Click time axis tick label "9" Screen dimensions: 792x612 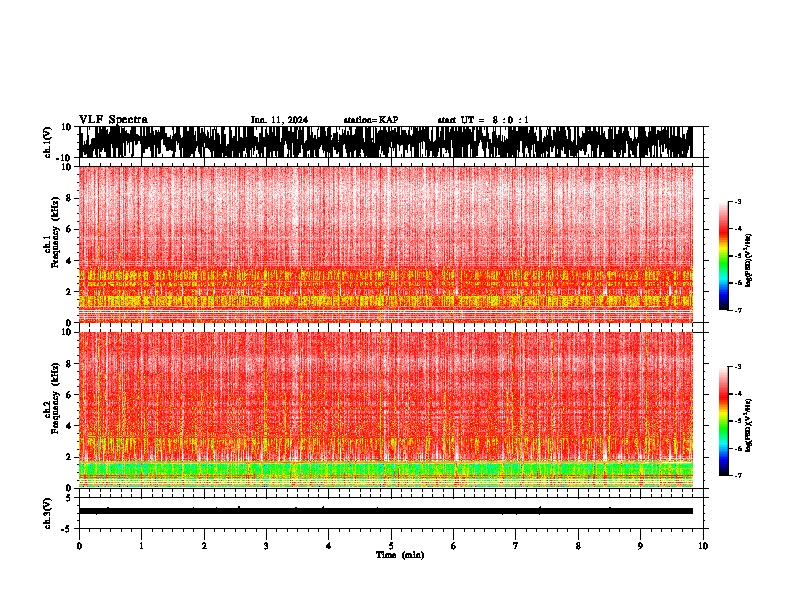640,546
